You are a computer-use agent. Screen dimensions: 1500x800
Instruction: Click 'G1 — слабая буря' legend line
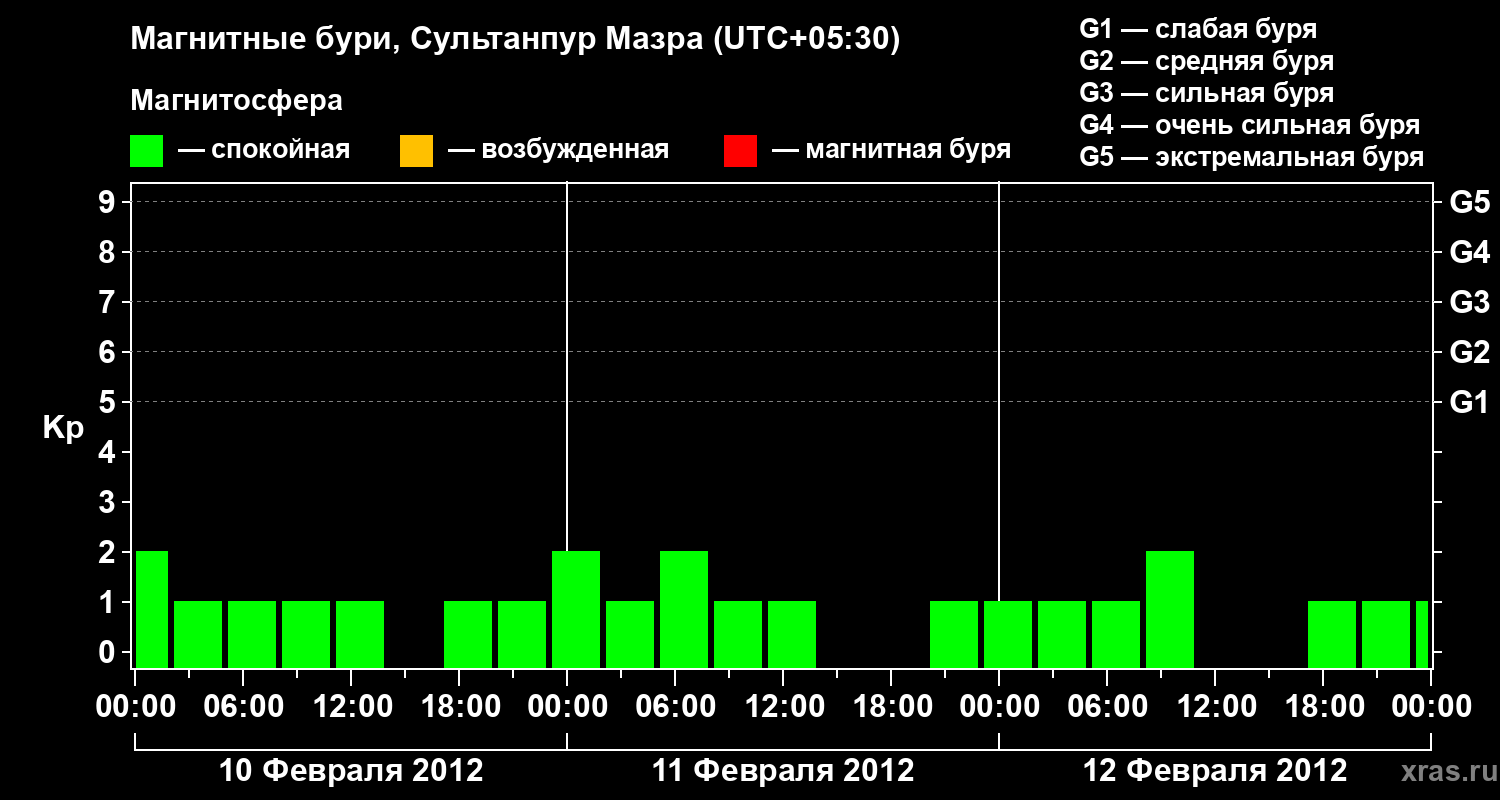click(x=1198, y=29)
